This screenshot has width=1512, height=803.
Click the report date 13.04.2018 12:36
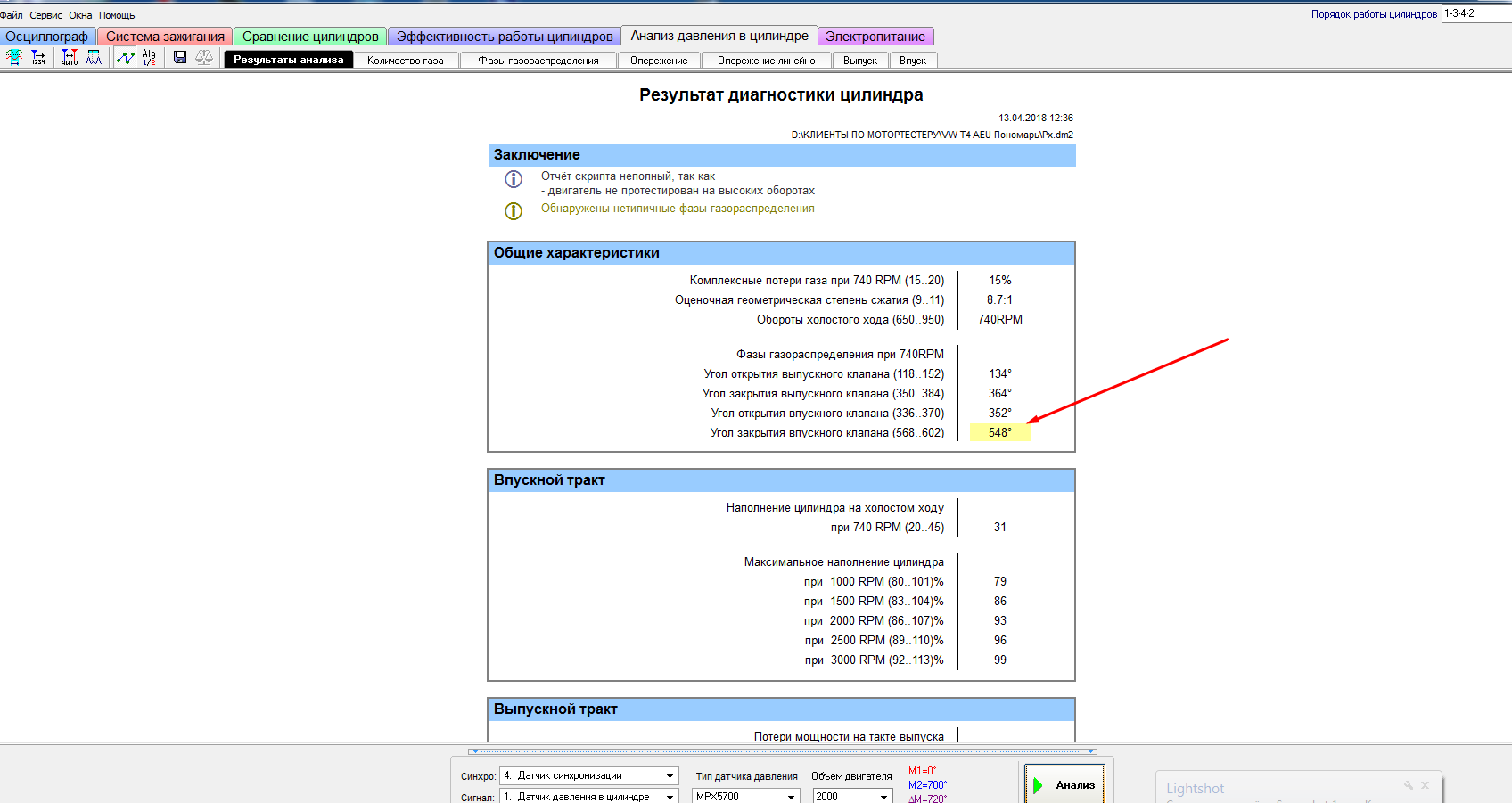tap(1036, 118)
